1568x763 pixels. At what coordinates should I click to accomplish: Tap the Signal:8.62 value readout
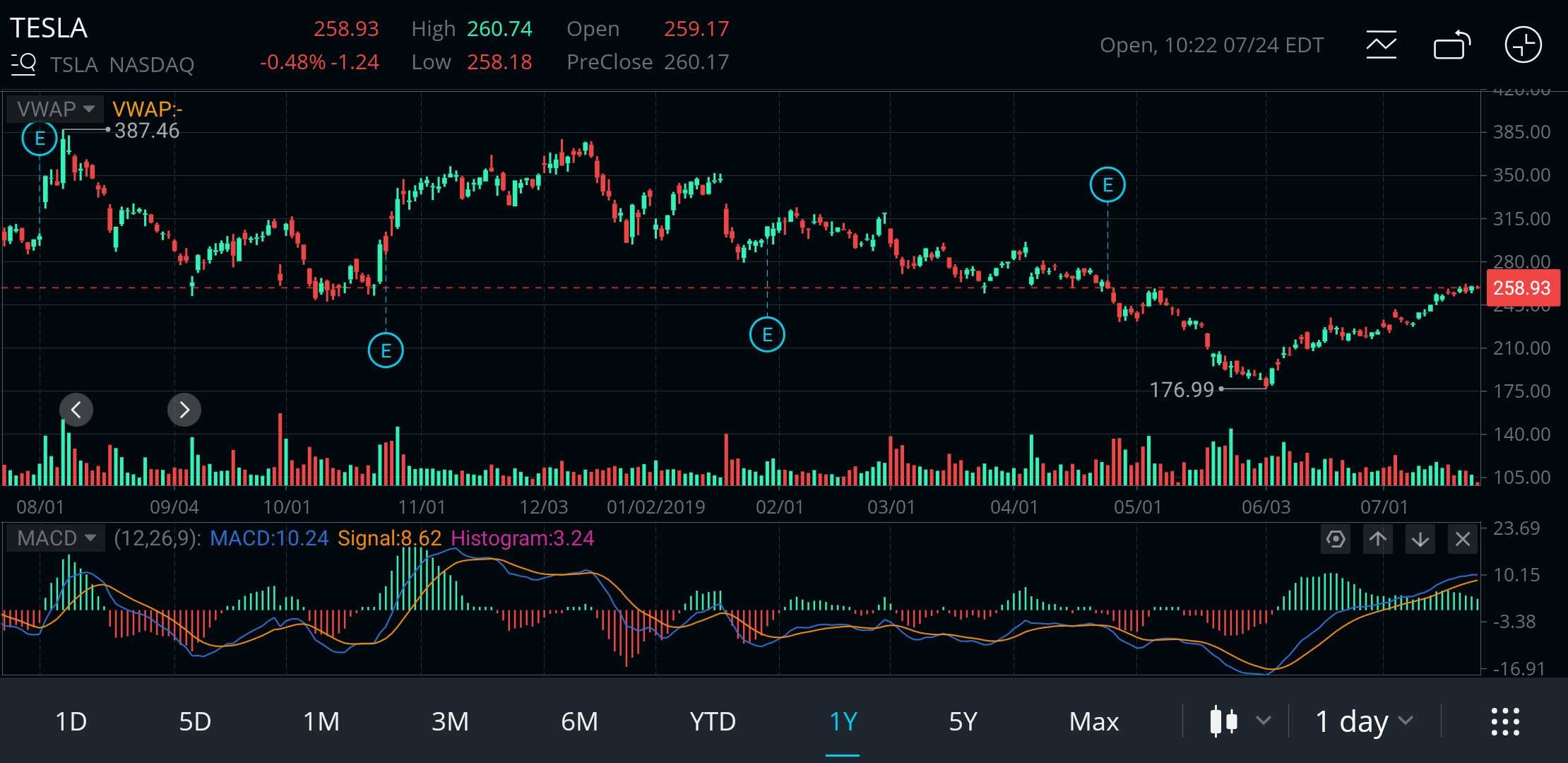(389, 538)
